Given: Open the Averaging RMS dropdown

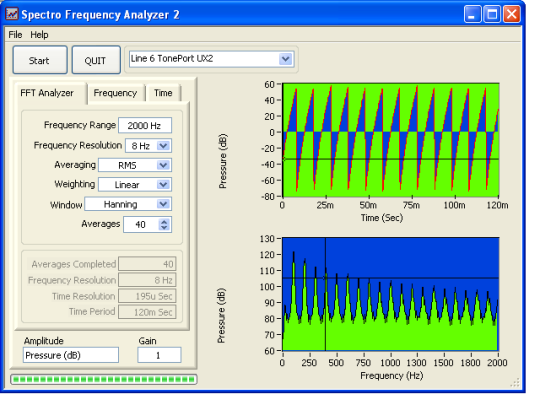Looking at the screenshot, I should tap(163, 165).
